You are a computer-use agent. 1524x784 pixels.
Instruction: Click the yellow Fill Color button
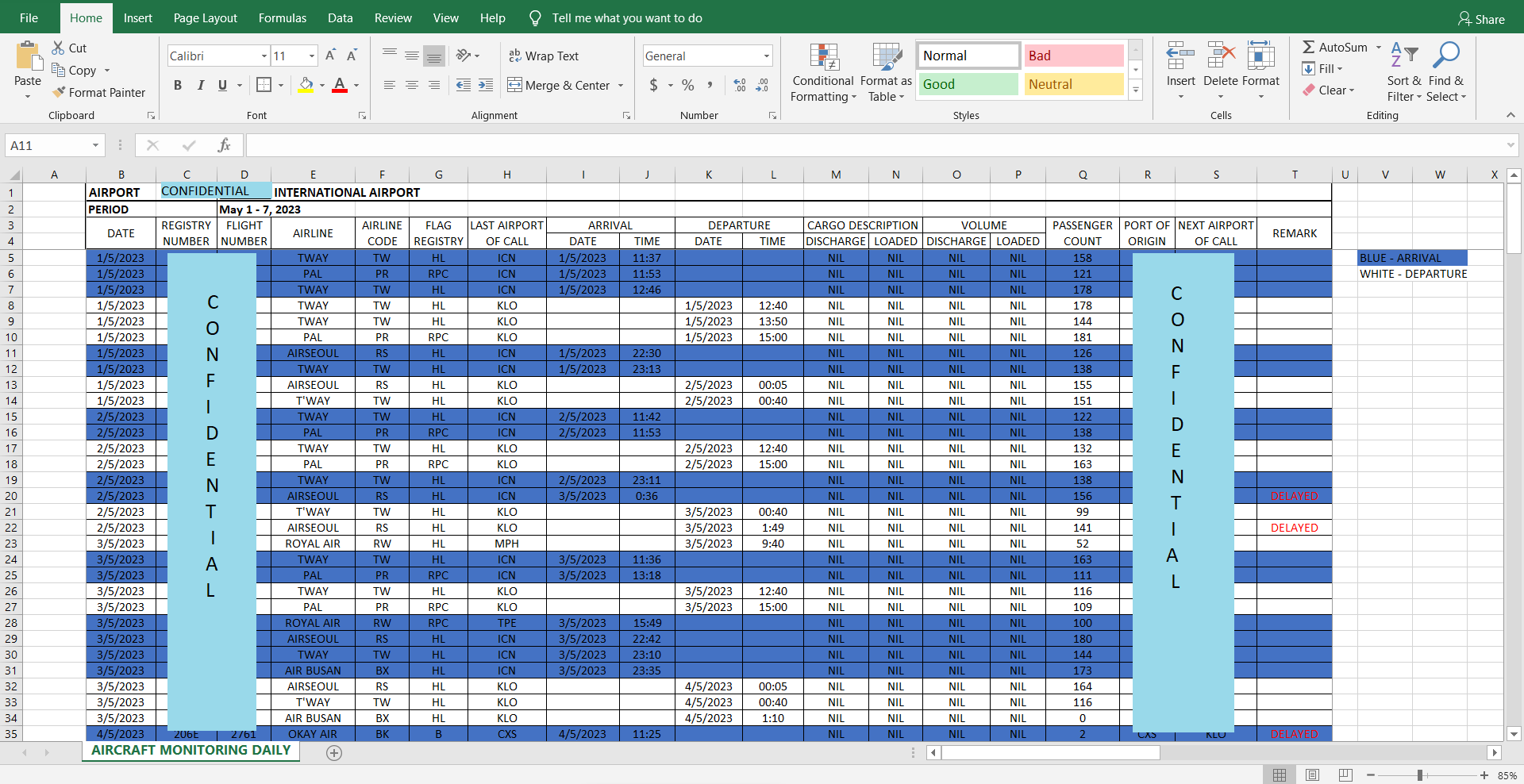[x=306, y=85]
